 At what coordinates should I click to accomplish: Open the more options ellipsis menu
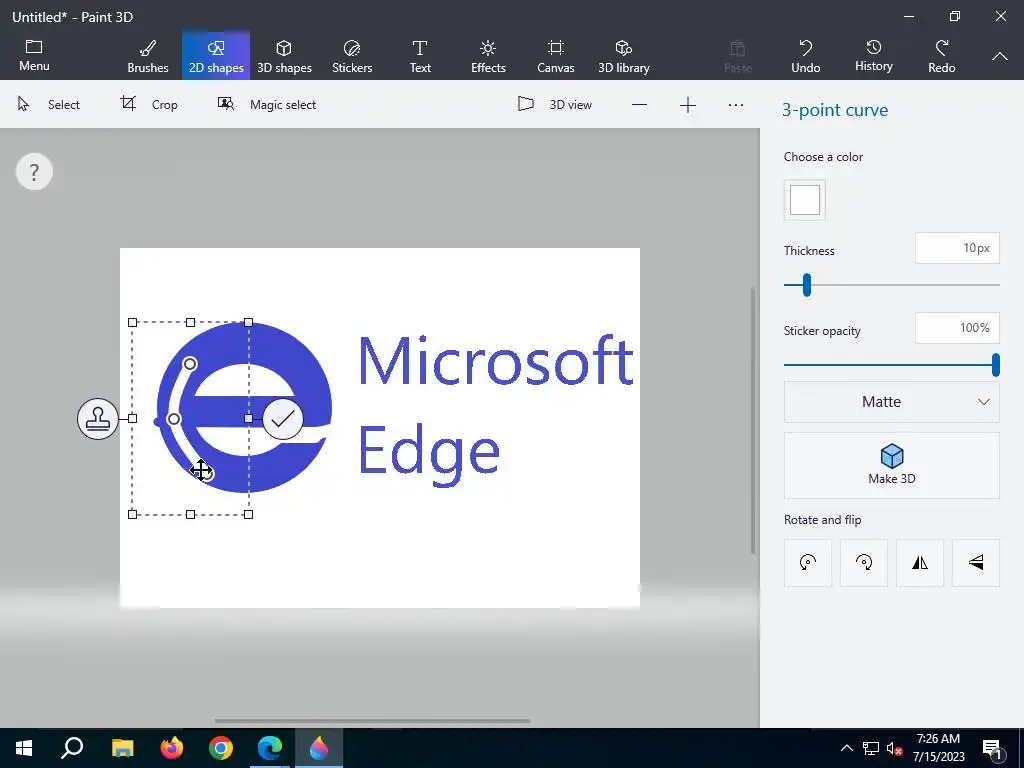pos(736,105)
